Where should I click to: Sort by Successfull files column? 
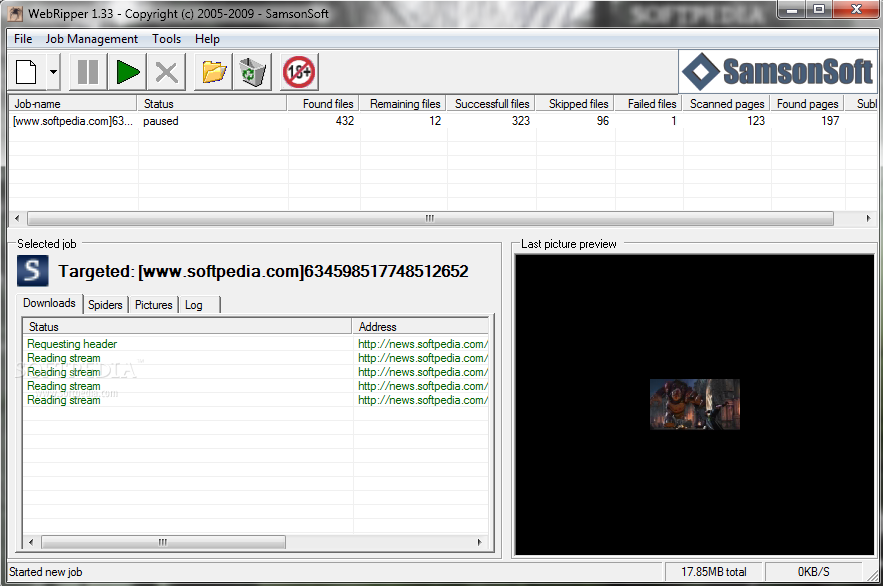pos(490,104)
